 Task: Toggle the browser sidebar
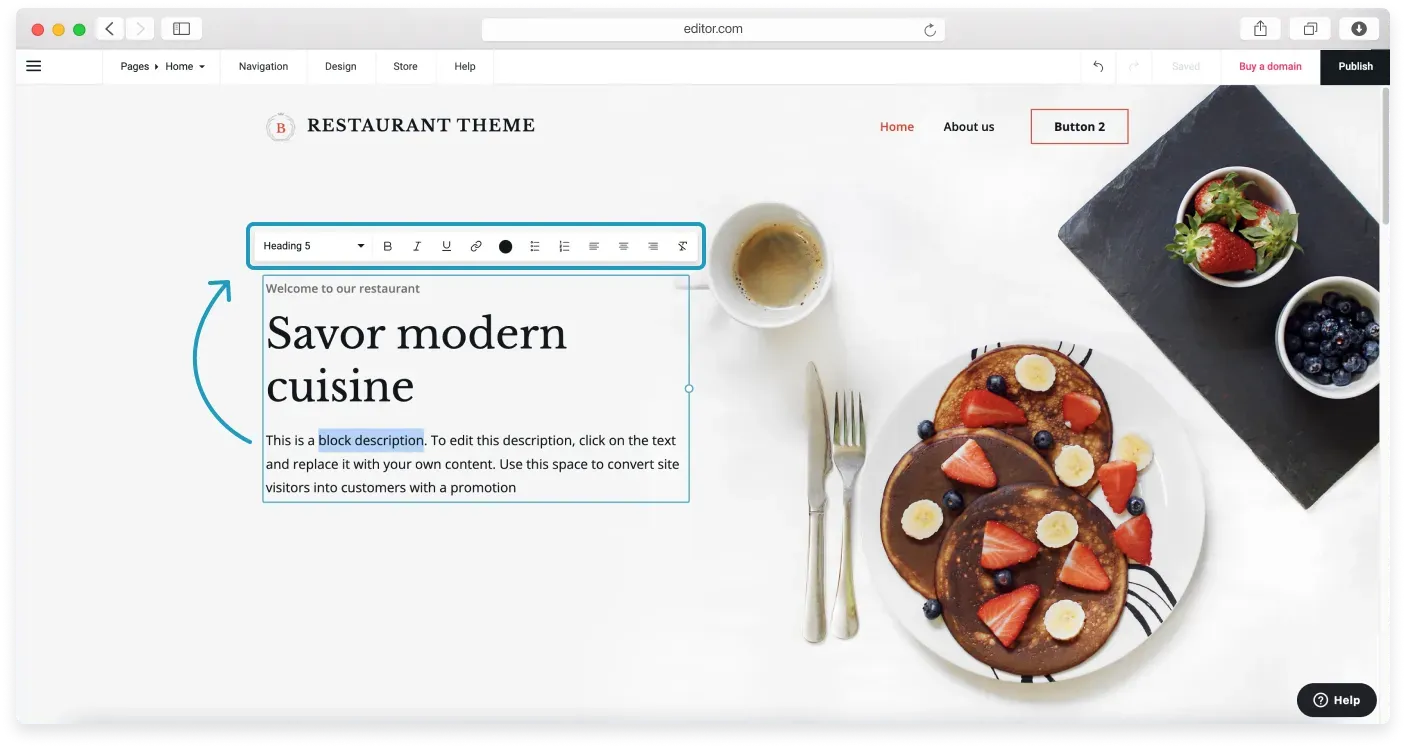click(181, 29)
